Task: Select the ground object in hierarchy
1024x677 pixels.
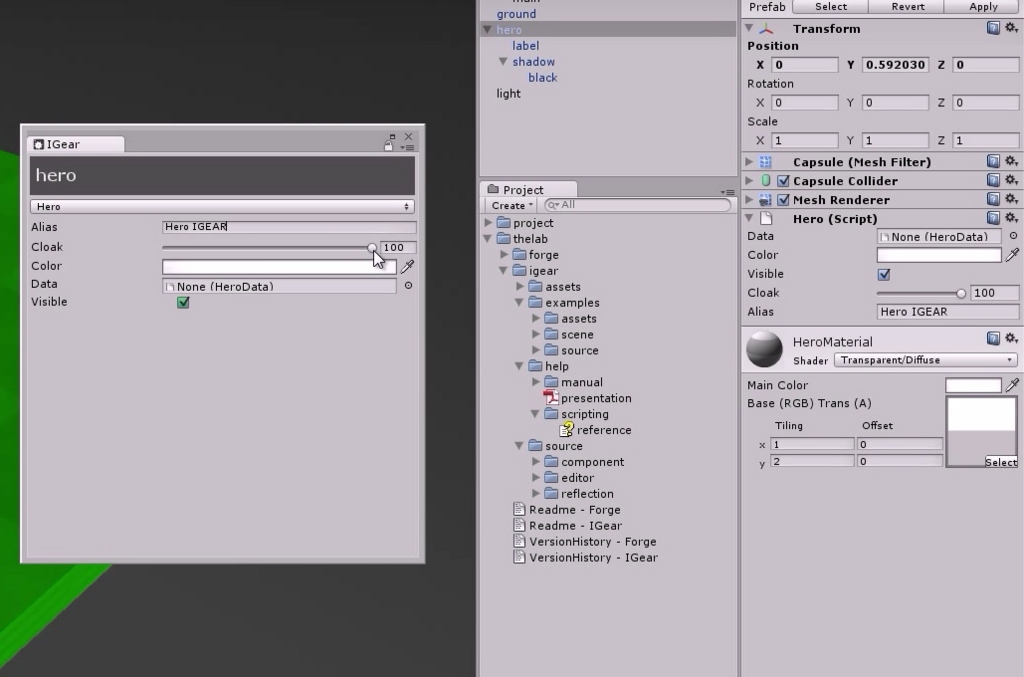Action: click(516, 14)
